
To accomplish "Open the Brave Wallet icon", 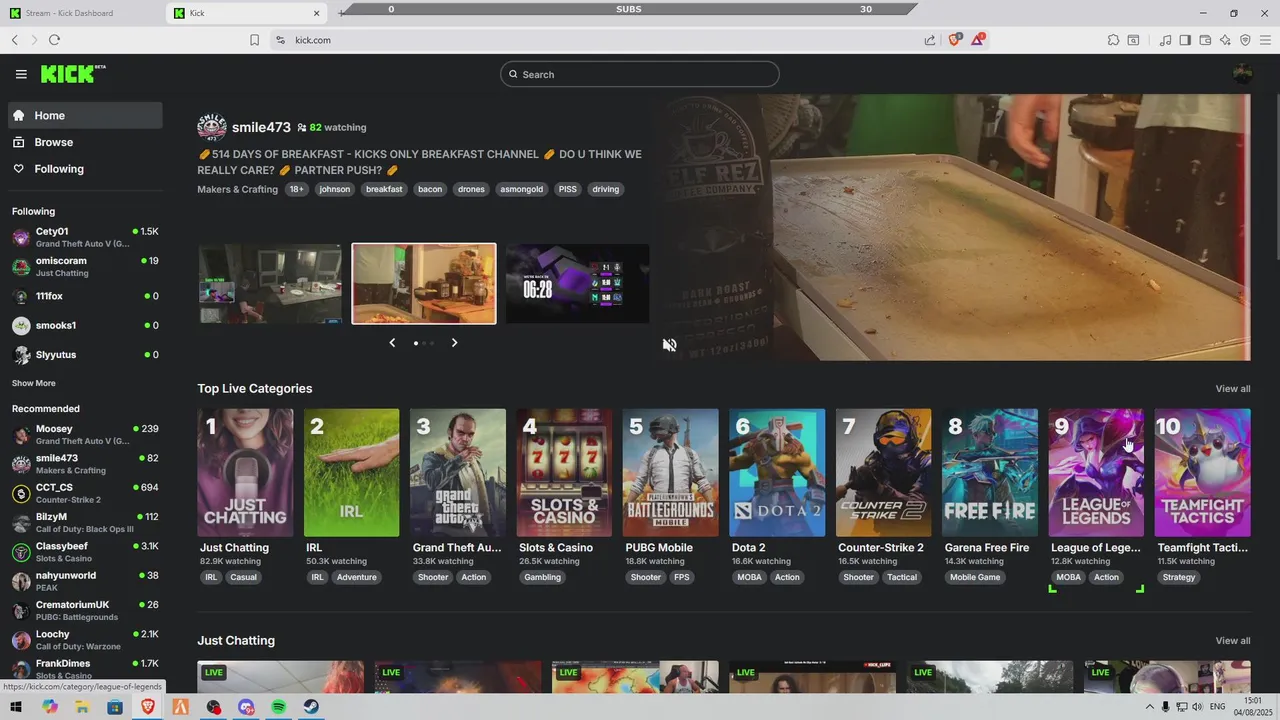I will coord(1205,40).
